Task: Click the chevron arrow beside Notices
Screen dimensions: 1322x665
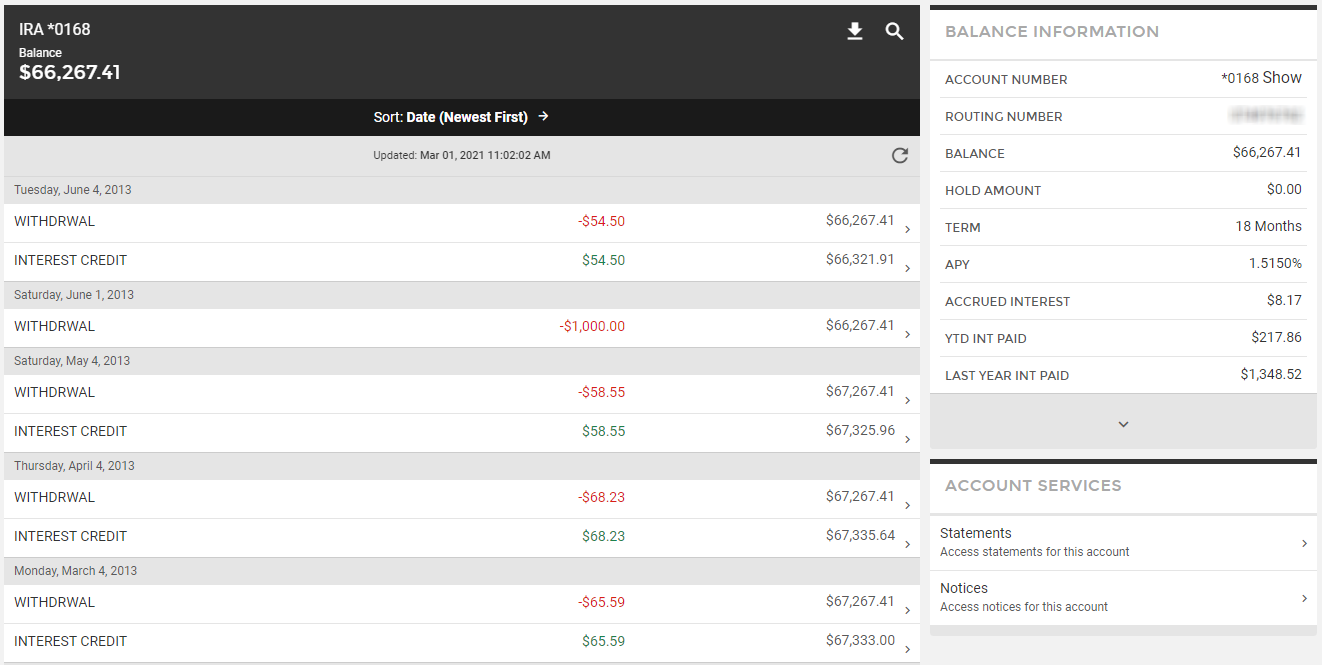Action: click(1304, 598)
